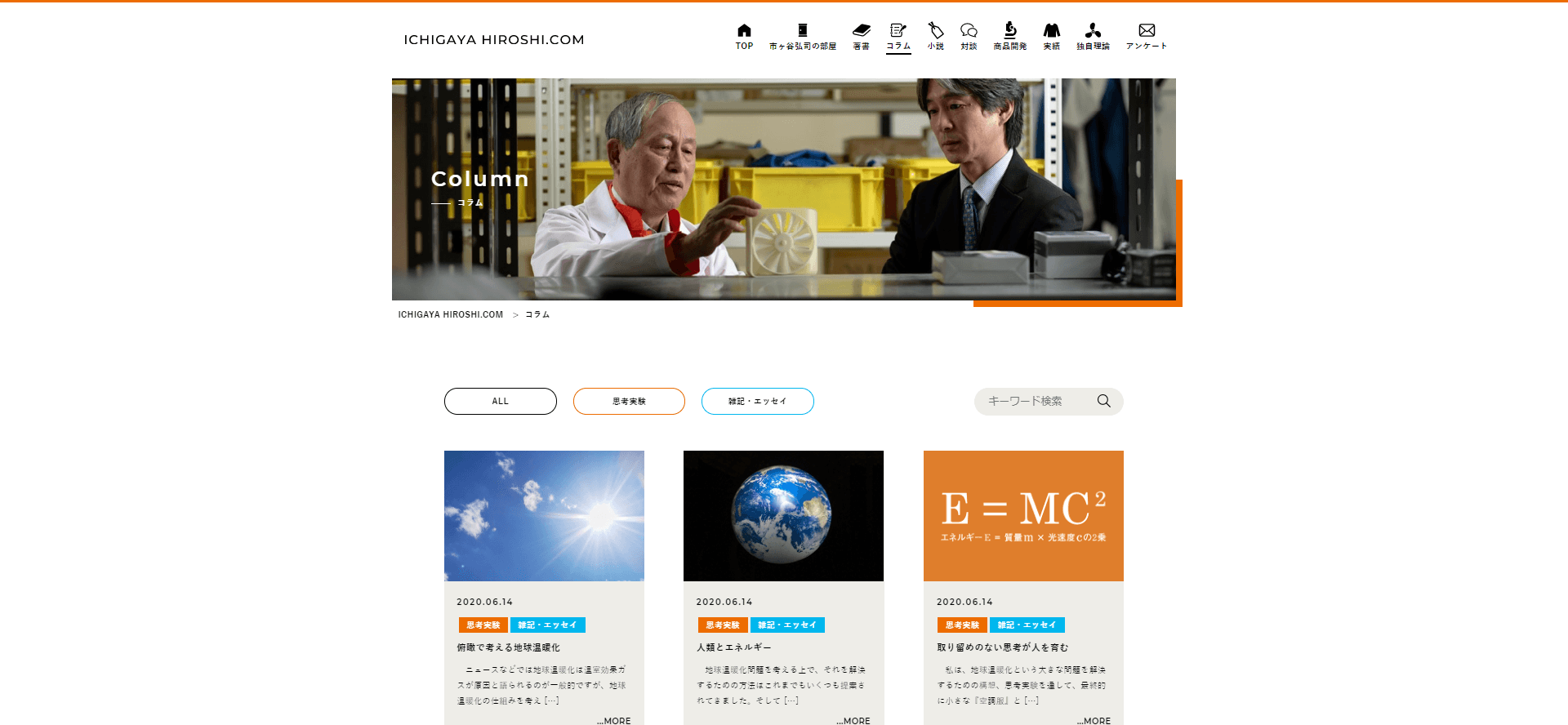
Task: Open the 著書 book icon
Action: (861, 31)
